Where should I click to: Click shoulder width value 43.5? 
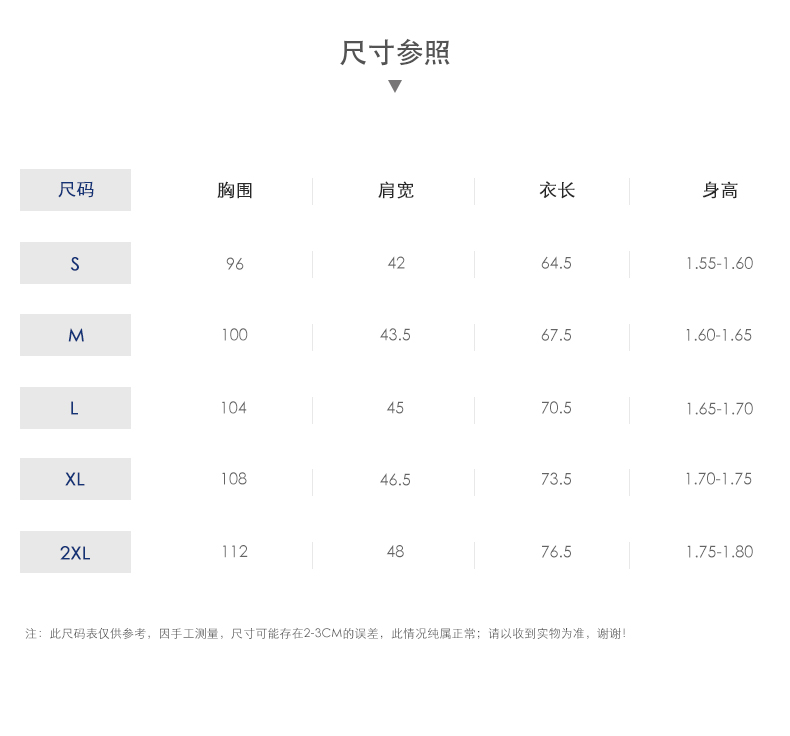point(395,335)
